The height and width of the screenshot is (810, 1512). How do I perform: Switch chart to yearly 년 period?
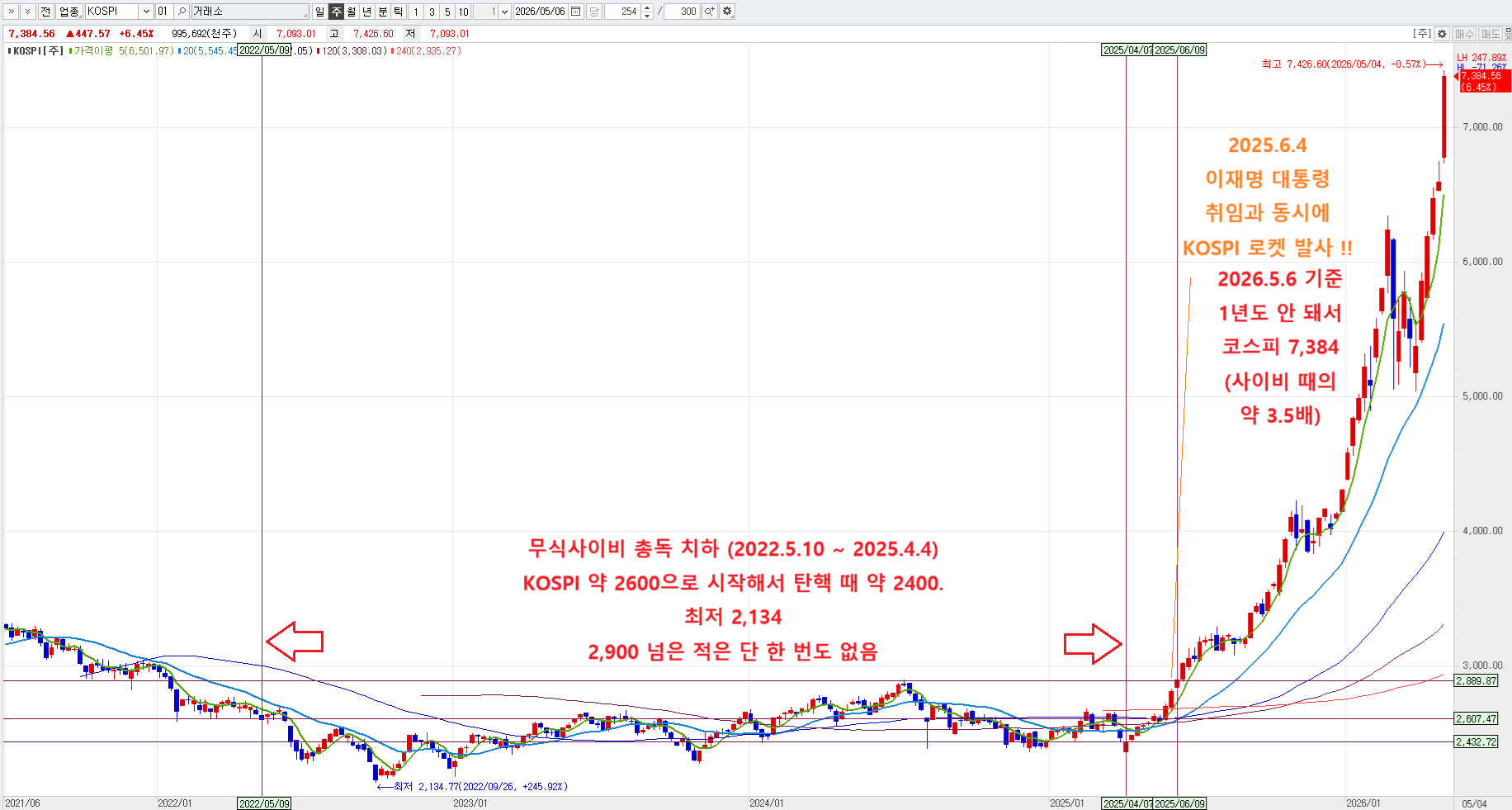(367, 12)
